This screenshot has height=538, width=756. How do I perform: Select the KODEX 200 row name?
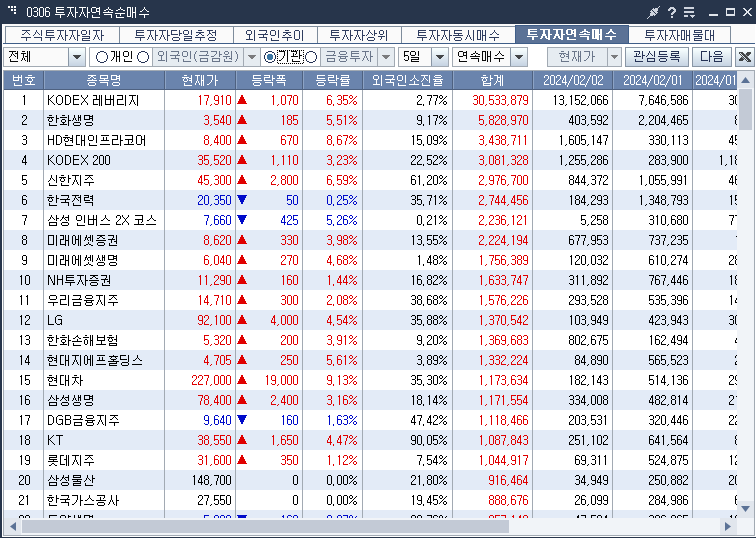click(79, 160)
